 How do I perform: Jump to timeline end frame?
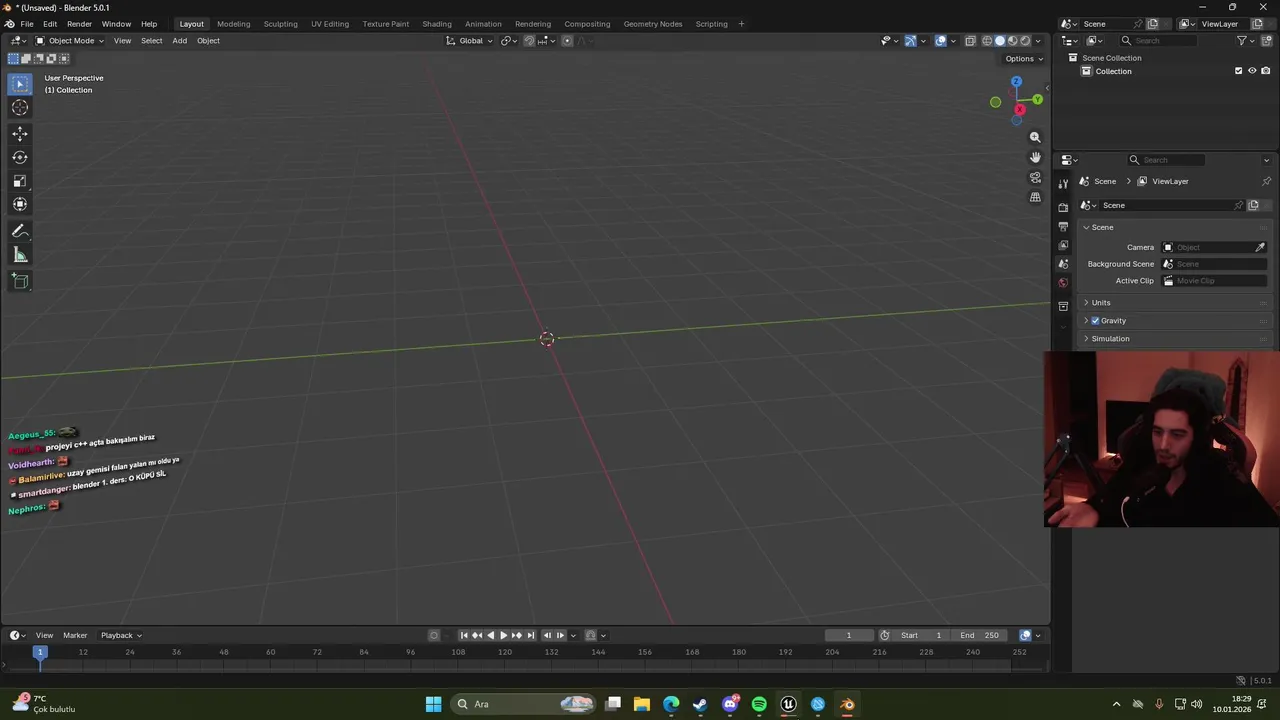531,635
